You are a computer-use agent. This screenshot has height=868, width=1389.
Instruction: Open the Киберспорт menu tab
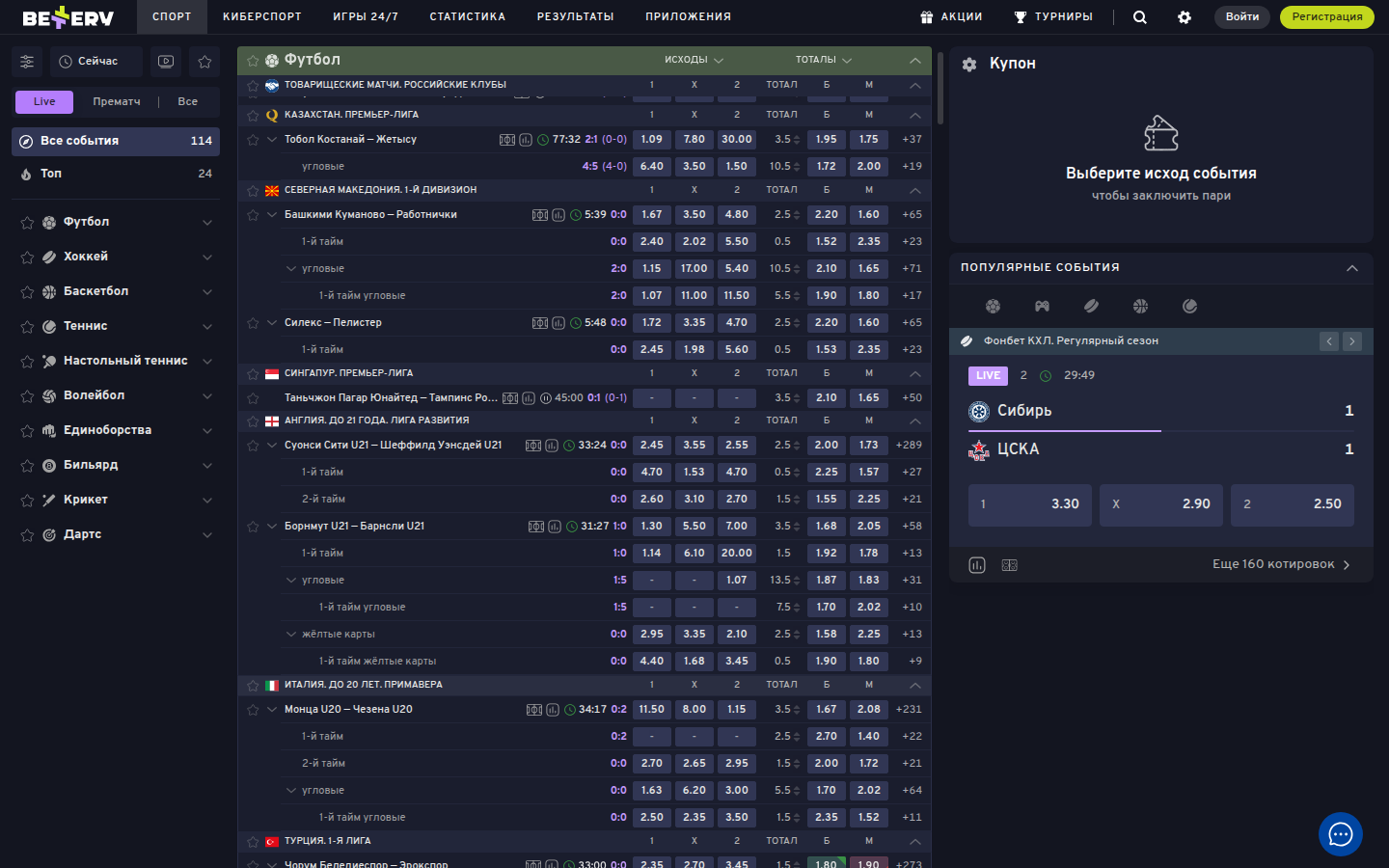click(x=261, y=17)
